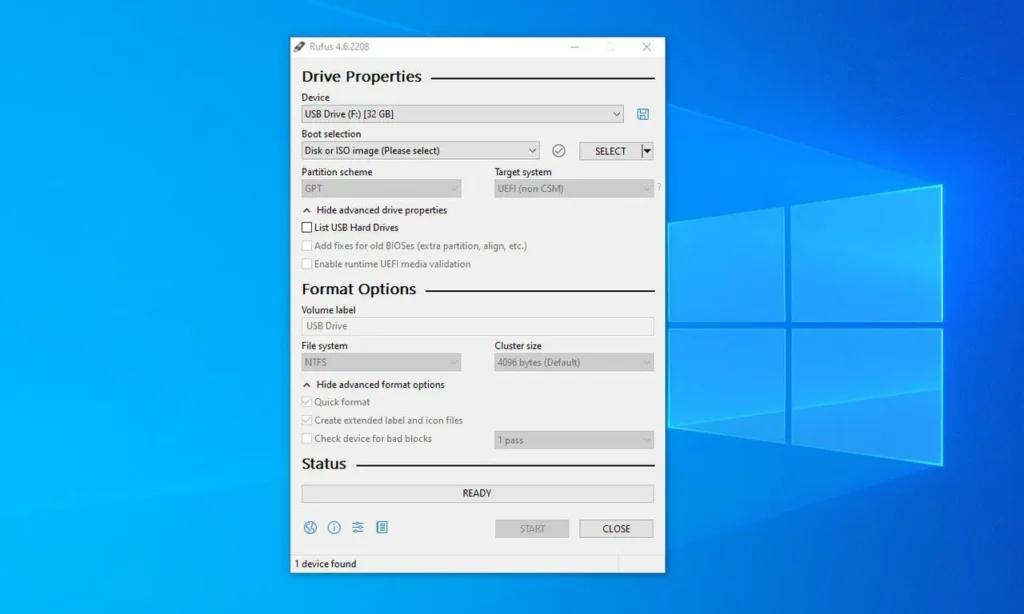Close the Rufus window with X
Image resolution: width=1024 pixels, height=614 pixels.
pyautogui.click(x=647, y=46)
